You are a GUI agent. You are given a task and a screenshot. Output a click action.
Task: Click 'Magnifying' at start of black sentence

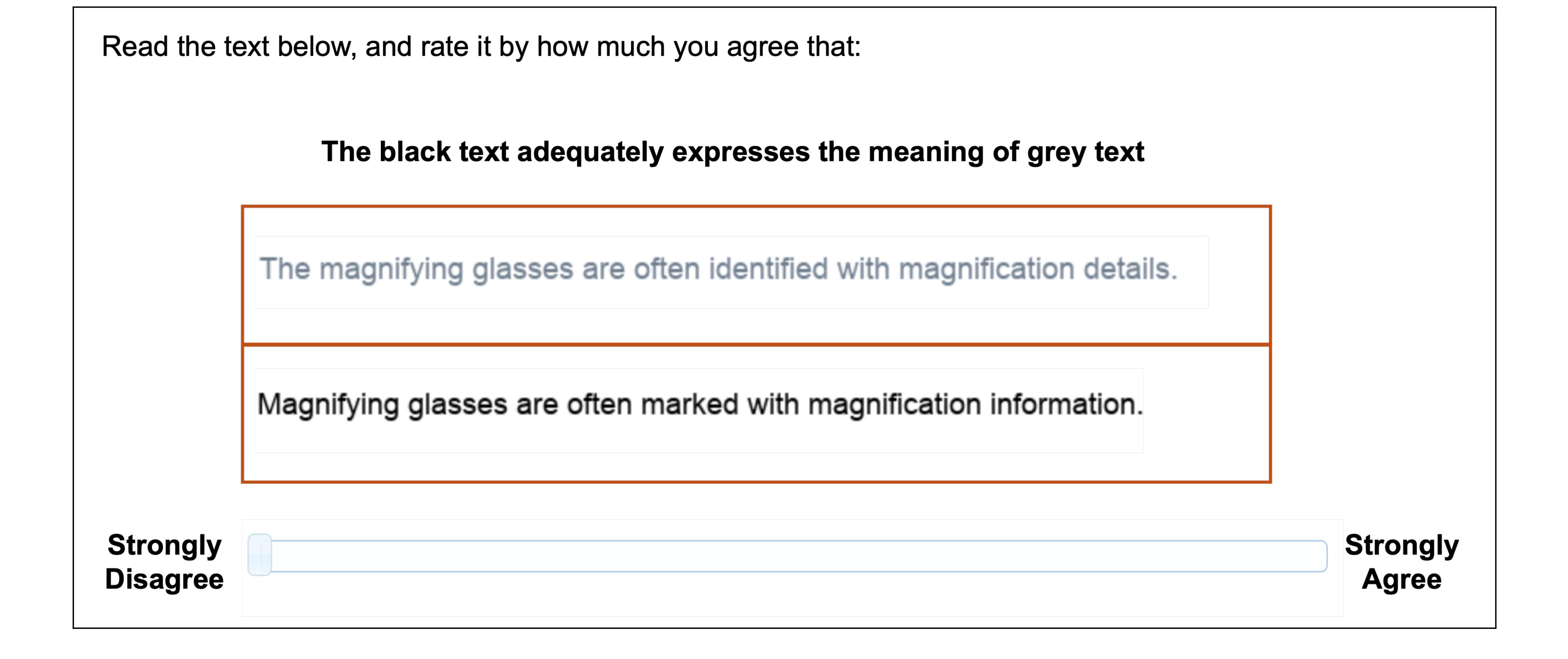click(328, 405)
